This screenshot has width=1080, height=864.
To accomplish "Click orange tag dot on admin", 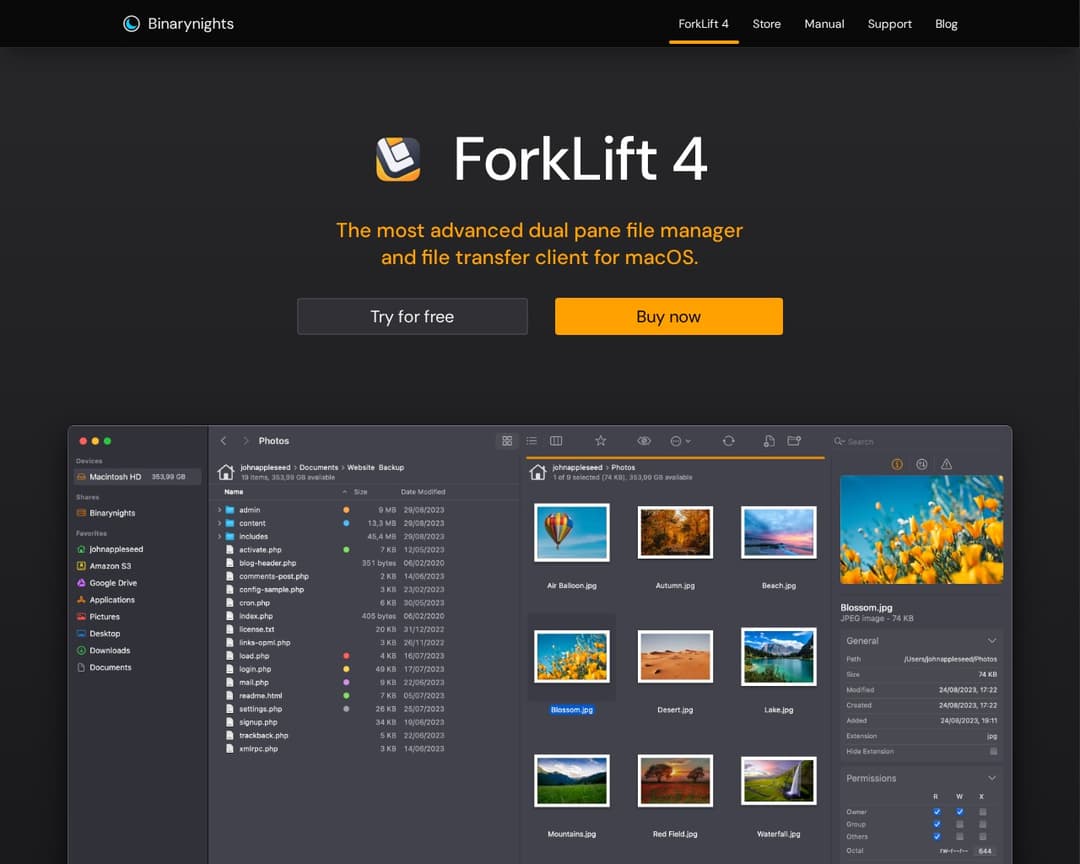I will (x=346, y=511).
